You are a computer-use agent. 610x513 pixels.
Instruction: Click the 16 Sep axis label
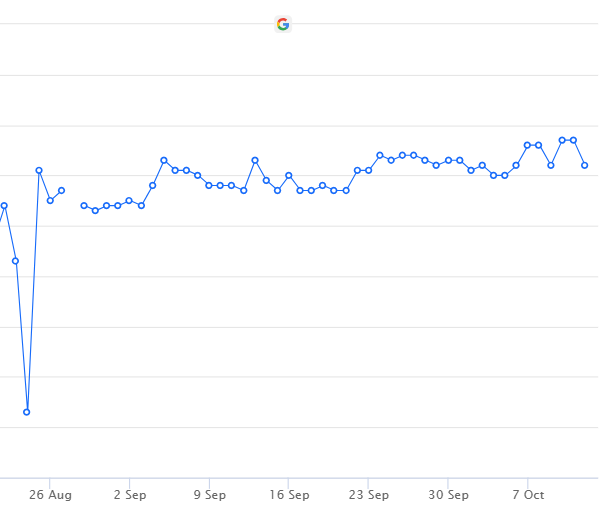click(289, 495)
